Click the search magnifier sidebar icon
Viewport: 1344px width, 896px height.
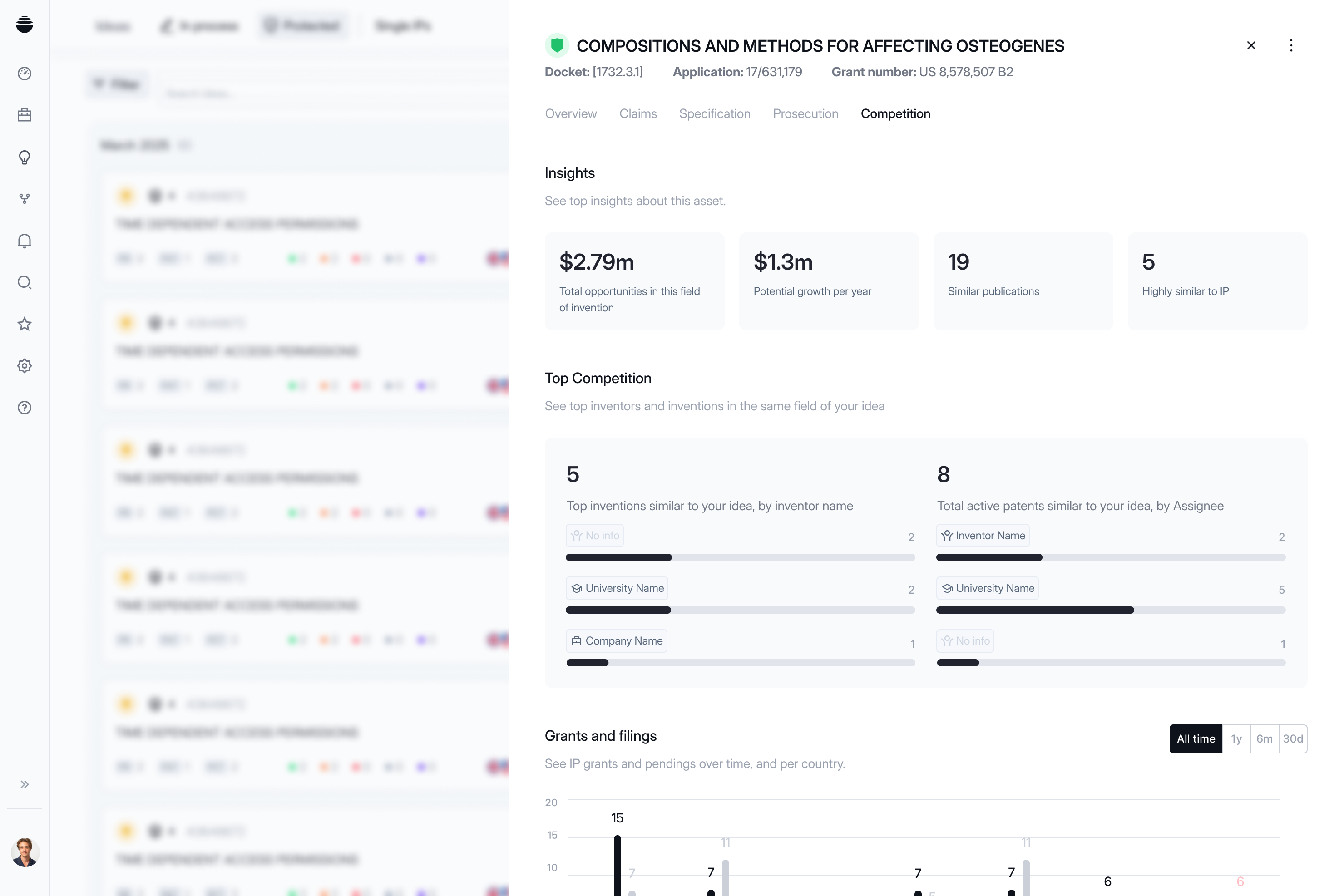[x=25, y=282]
